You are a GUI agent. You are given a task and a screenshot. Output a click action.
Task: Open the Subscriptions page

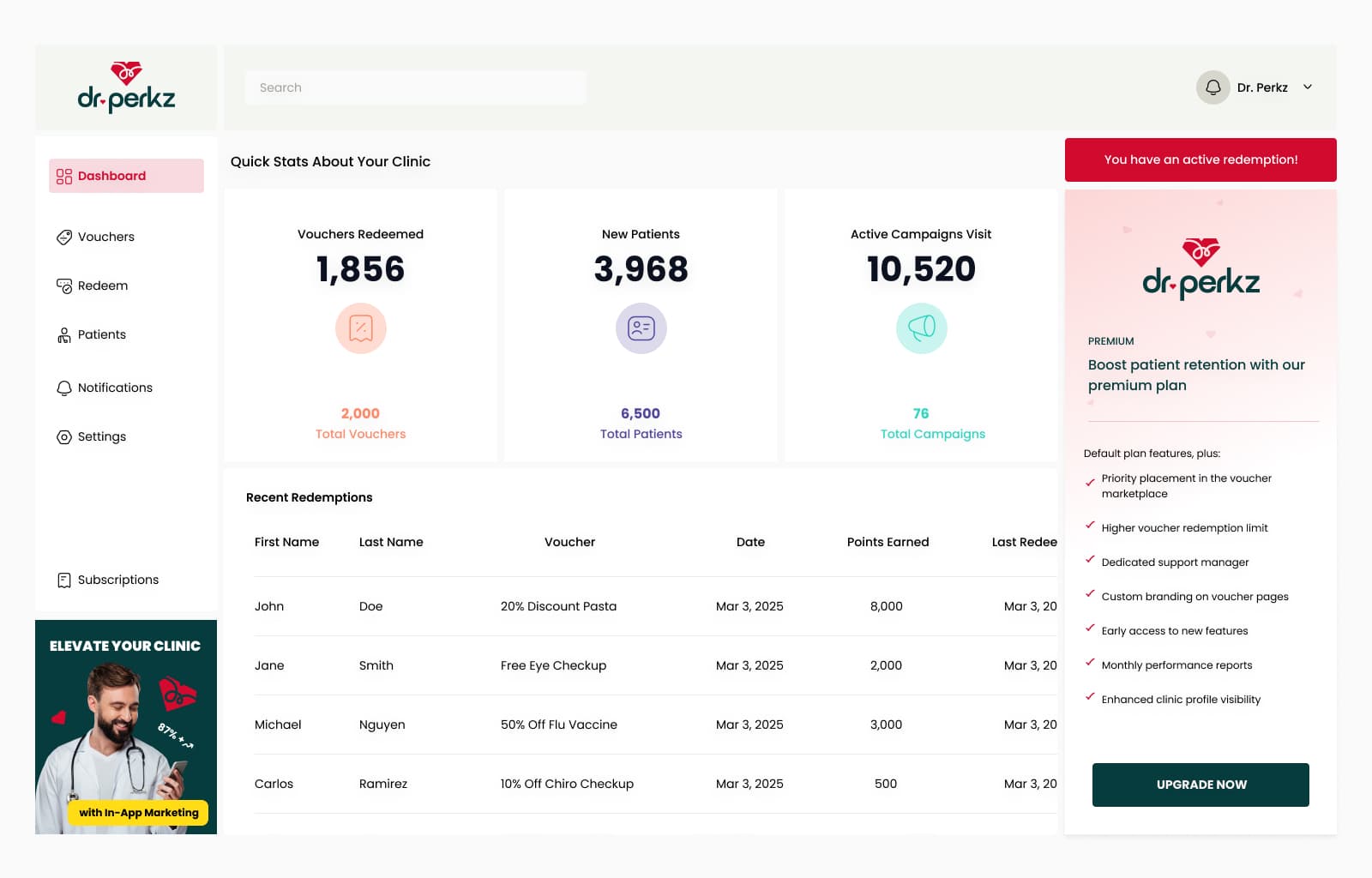117,580
